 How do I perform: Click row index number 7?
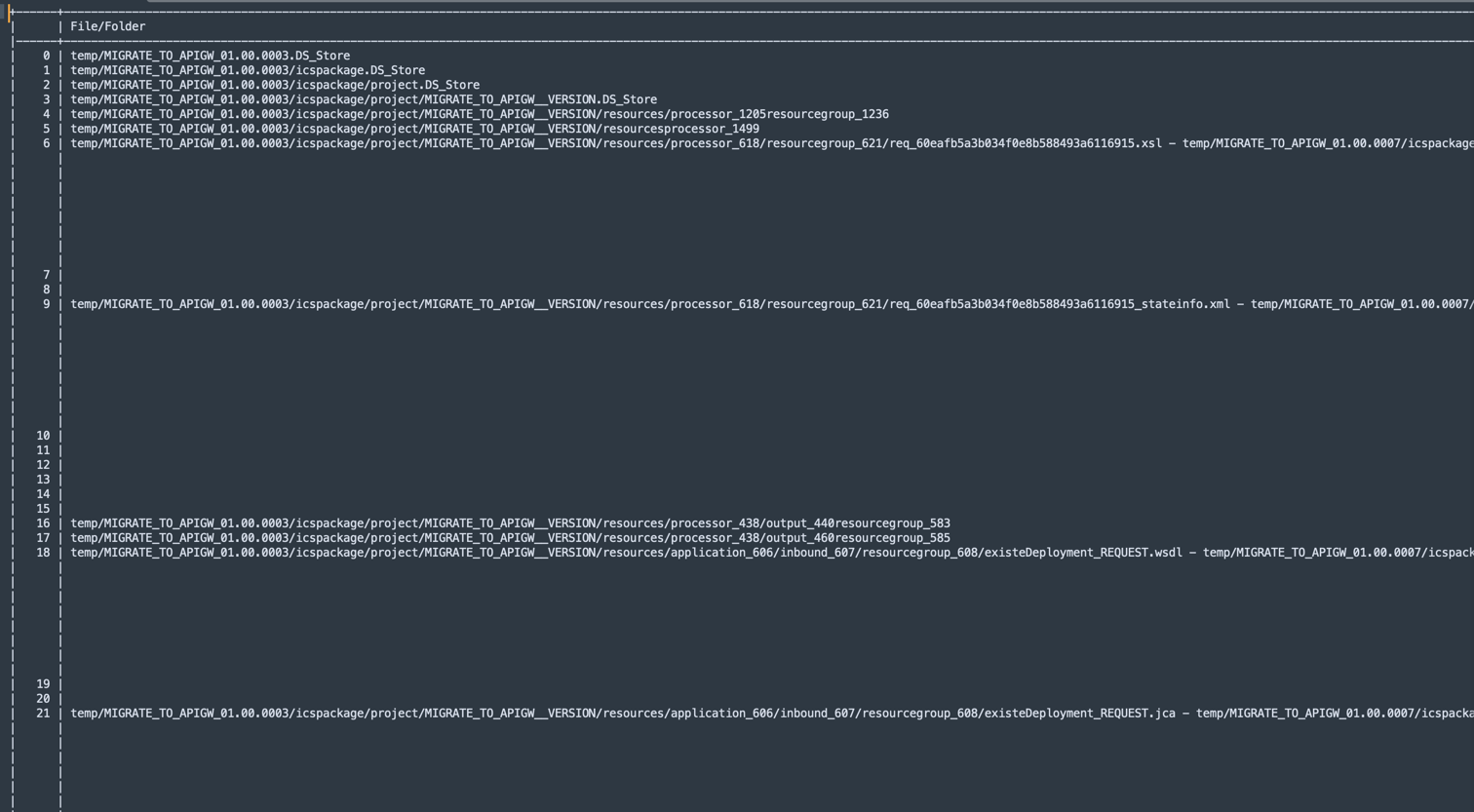coord(46,275)
